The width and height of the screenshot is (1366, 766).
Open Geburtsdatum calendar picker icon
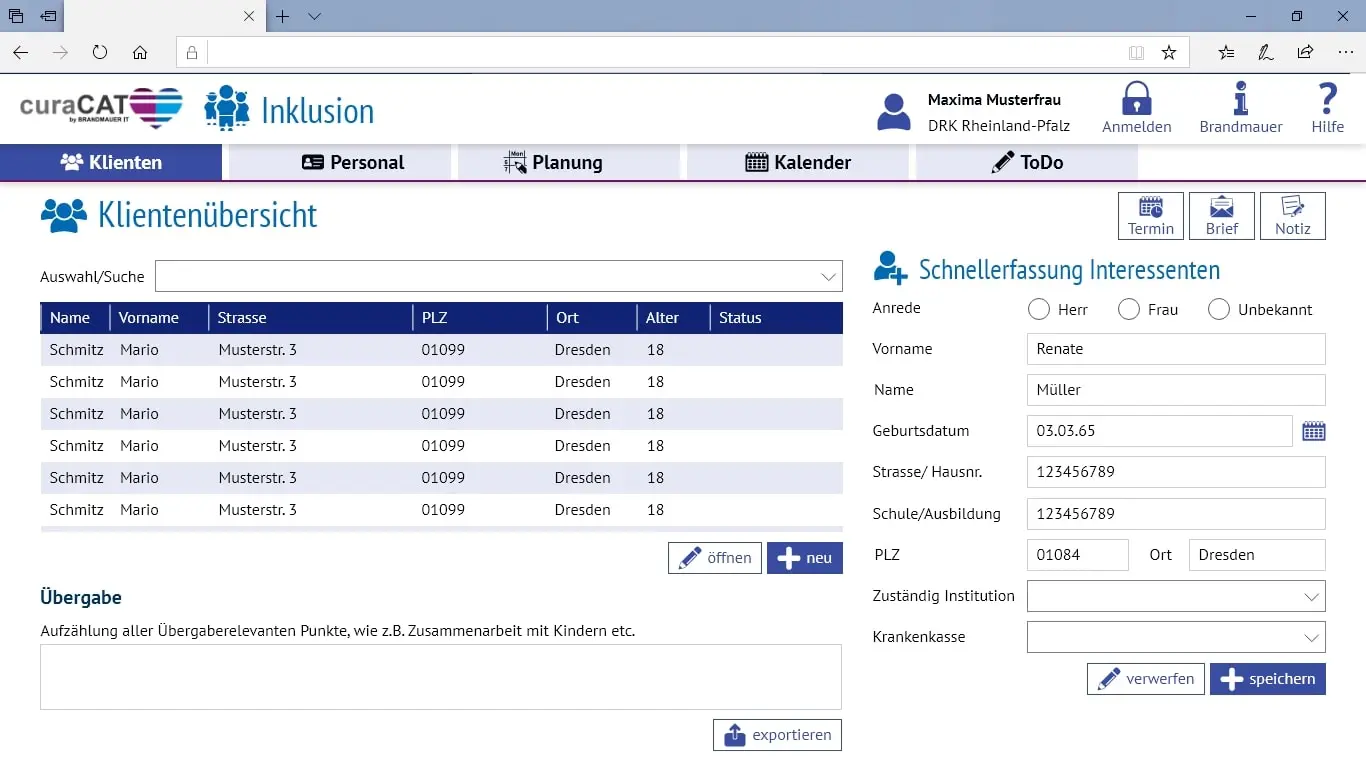1314,431
